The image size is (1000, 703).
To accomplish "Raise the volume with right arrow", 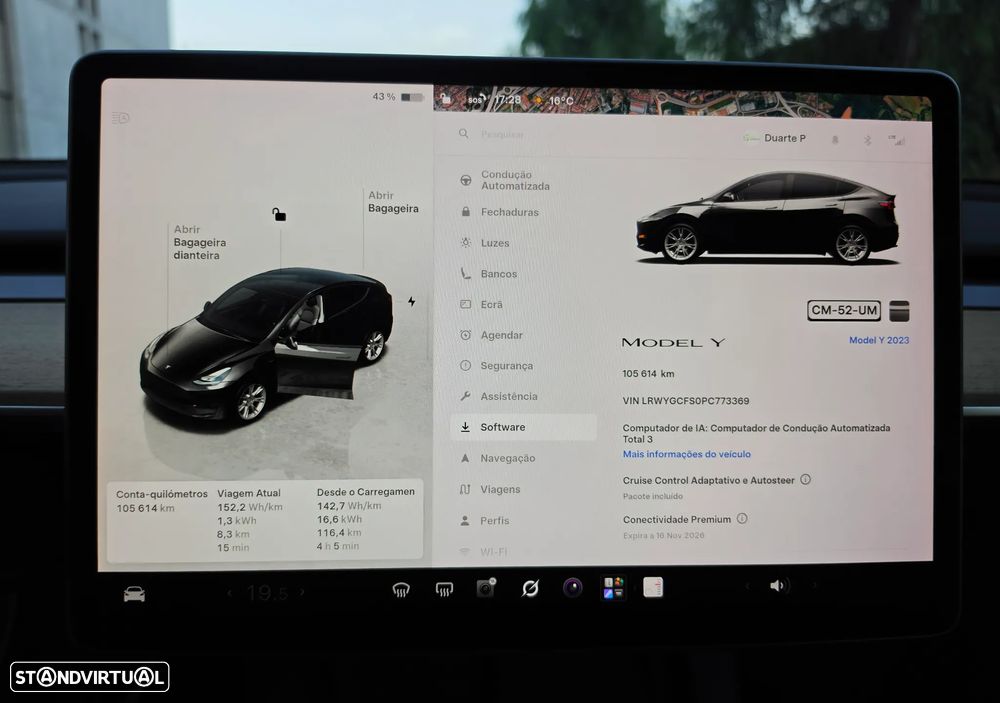I will click(814, 585).
